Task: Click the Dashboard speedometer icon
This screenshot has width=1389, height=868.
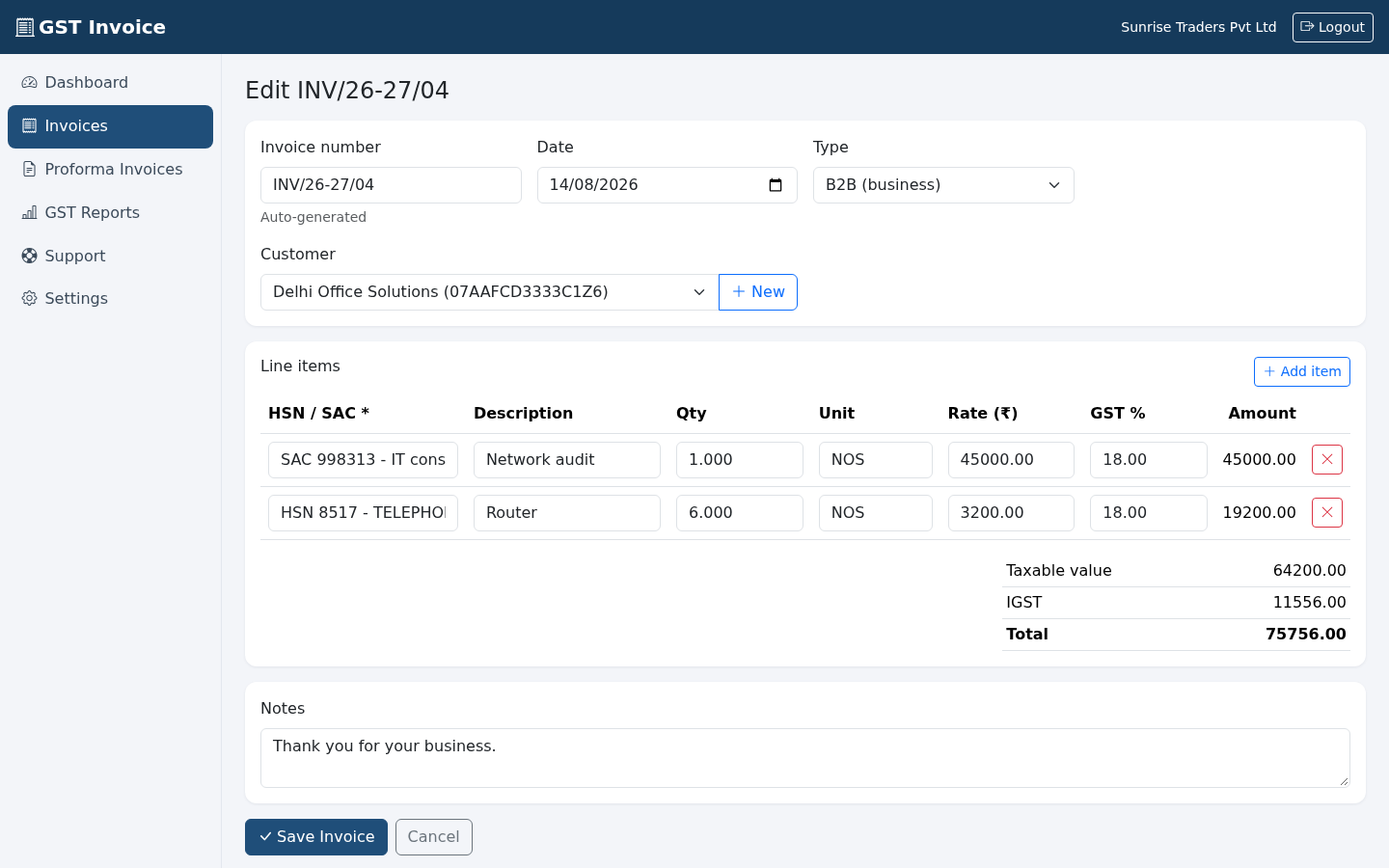Action: pyautogui.click(x=29, y=83)
